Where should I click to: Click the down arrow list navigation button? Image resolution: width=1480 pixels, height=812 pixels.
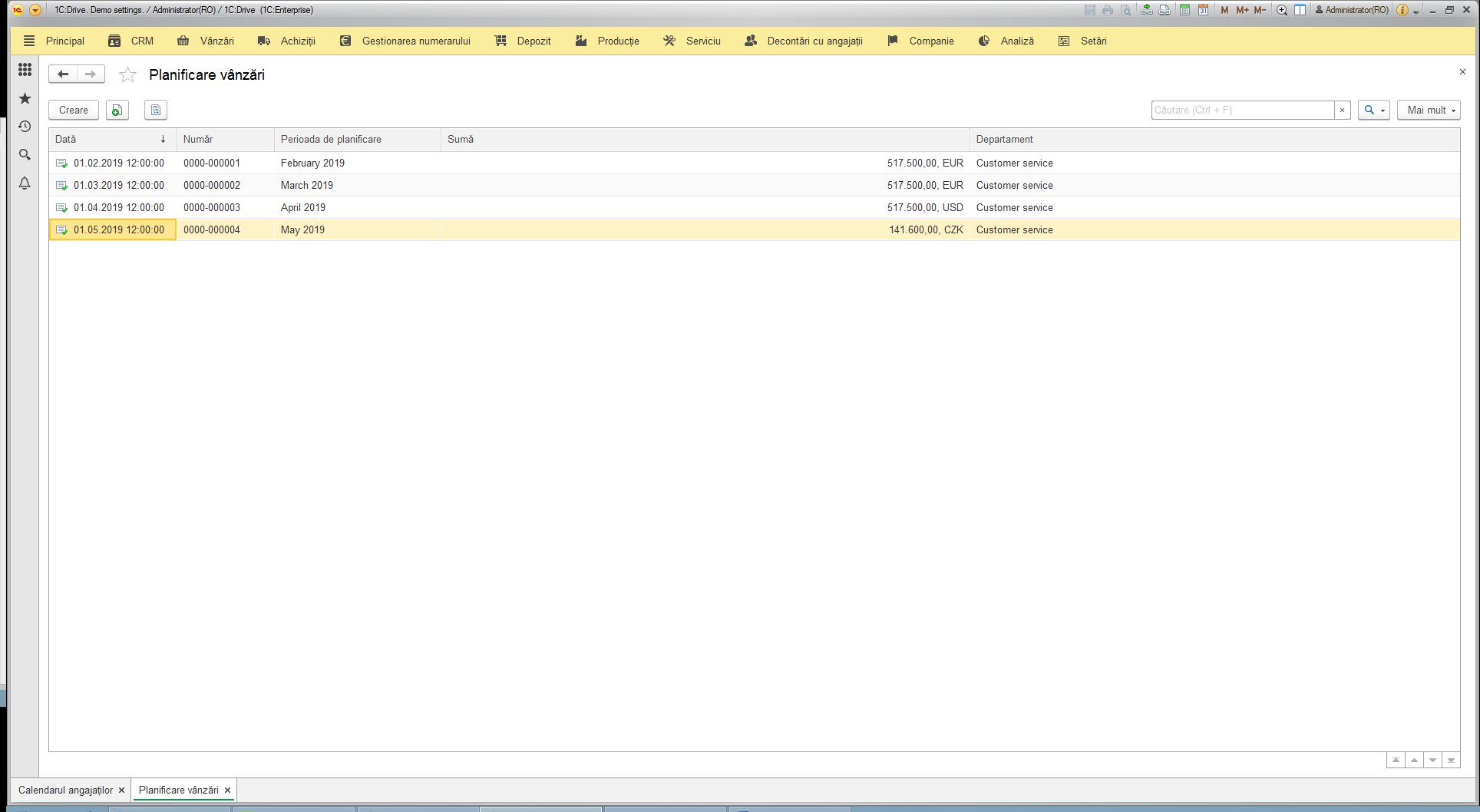[1432, 761]
